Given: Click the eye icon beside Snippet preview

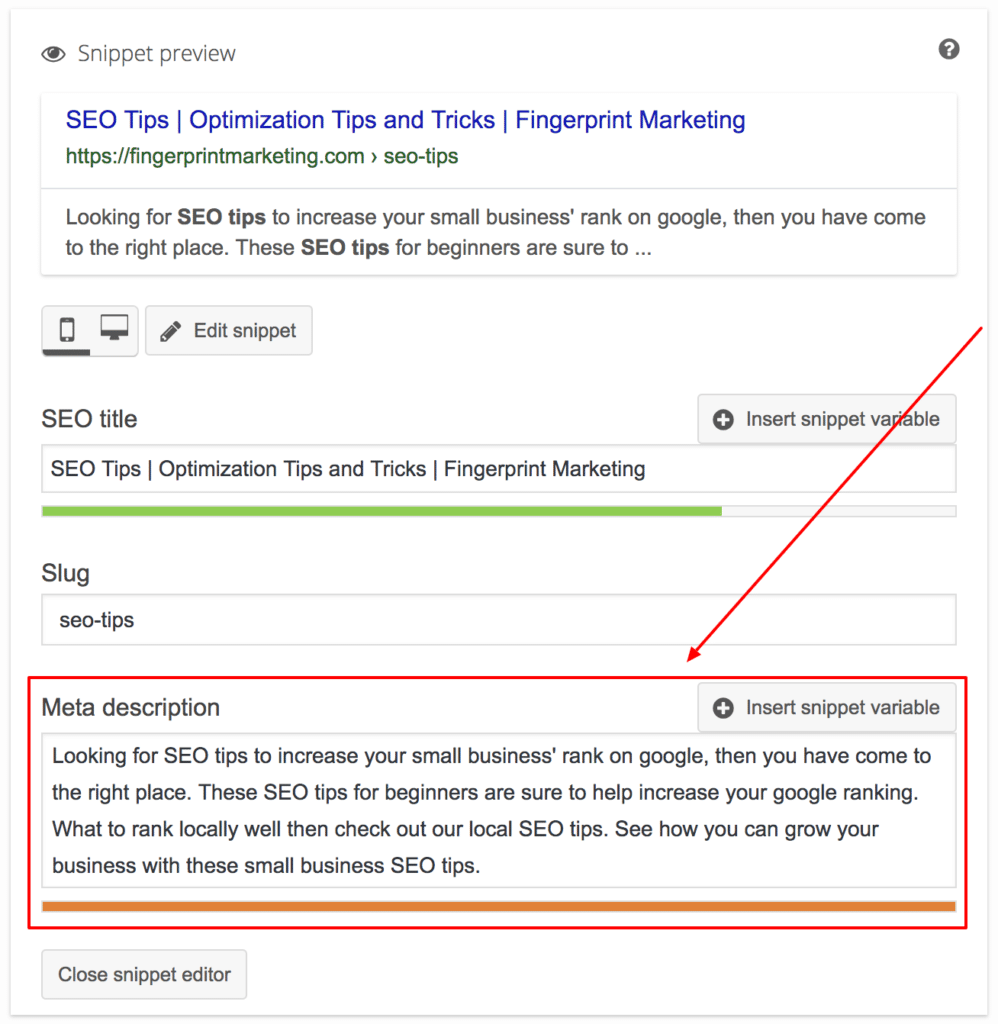Looking at the screenshot, I should [x=53, y=54].
